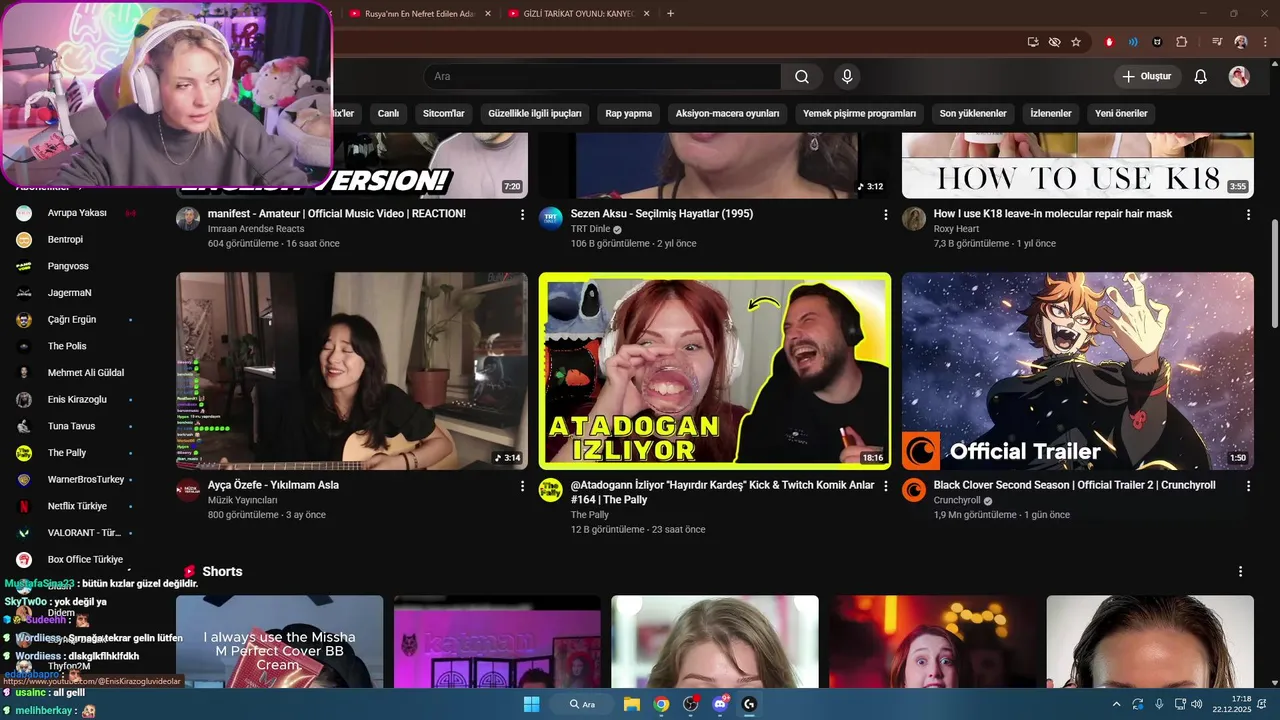Open options menu for manifest Amateur video
The width and height of the screenshot is (1280, 720).
click(522, 214)
